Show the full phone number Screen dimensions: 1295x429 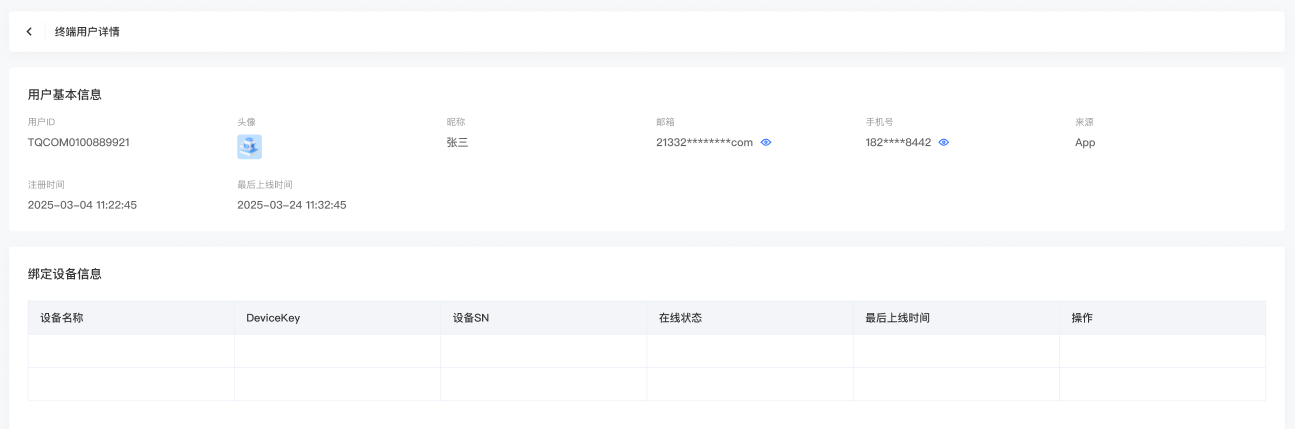click(944, 143)
